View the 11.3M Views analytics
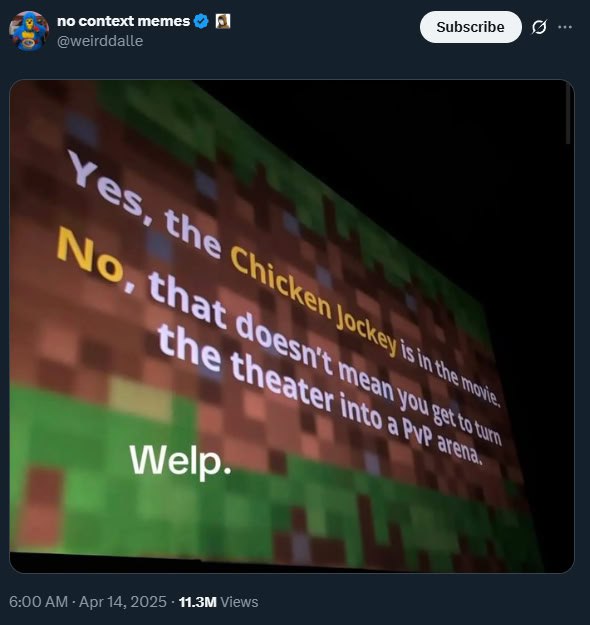The image size is (590, 625). (x=218, y=602)
